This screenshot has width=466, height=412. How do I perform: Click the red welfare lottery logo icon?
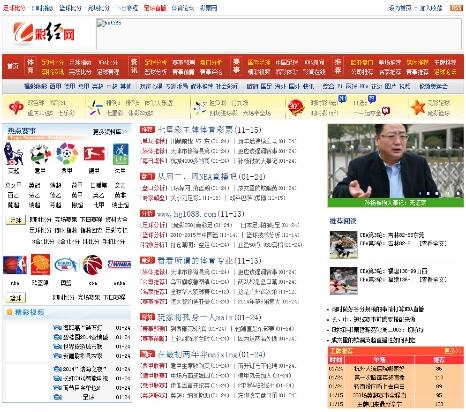(16, 107)
